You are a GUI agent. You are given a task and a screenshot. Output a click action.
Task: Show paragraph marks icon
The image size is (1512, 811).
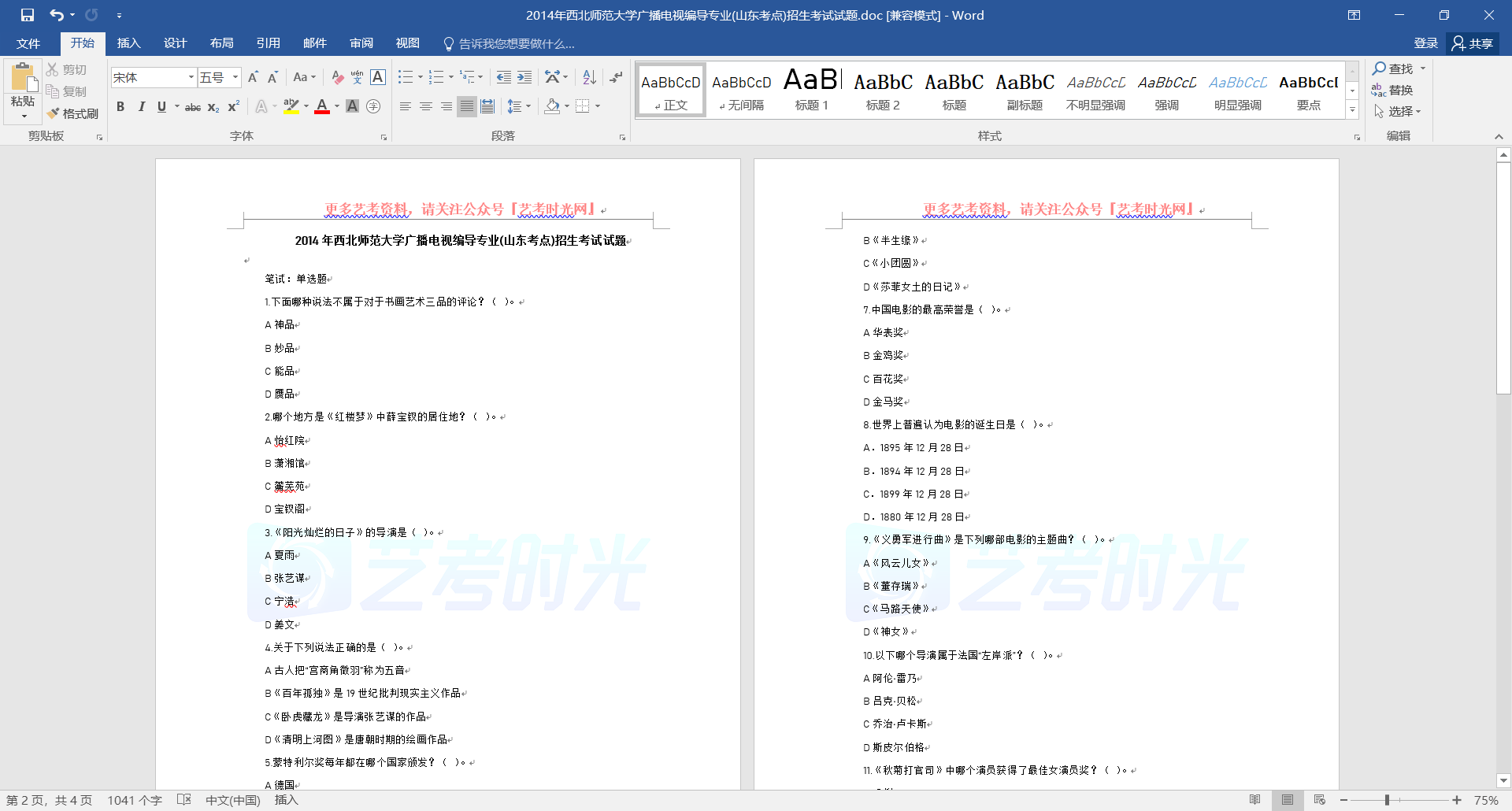tap(616, 77)
